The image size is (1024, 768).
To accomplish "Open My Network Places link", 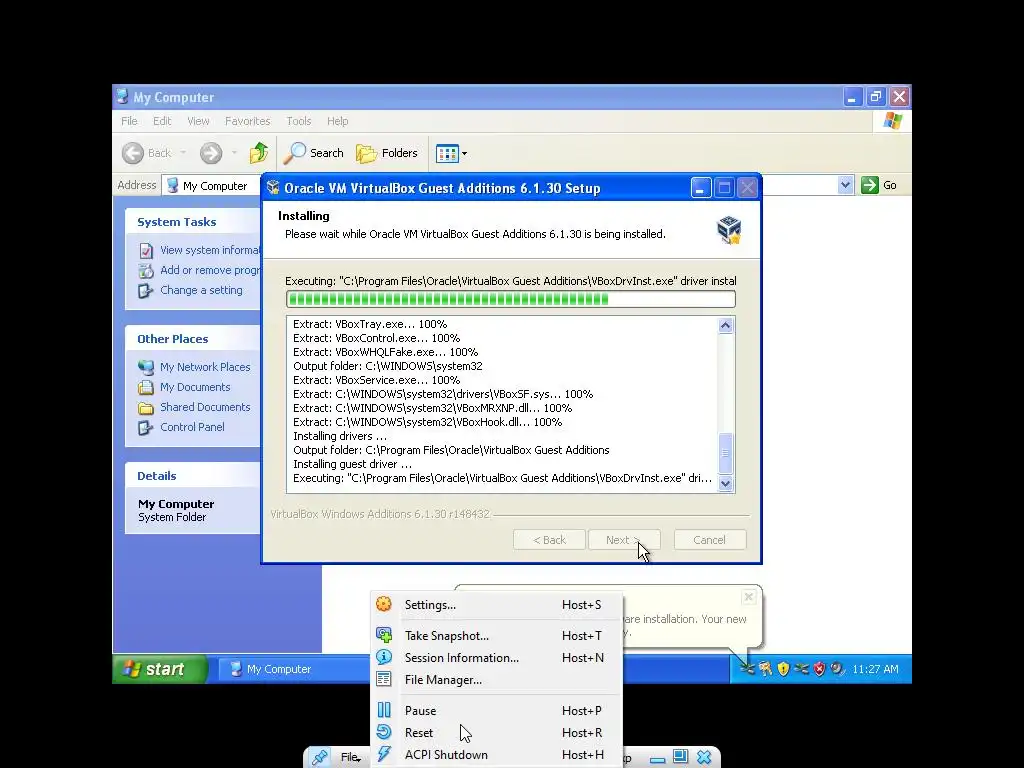I will click(x=205, y=367).
